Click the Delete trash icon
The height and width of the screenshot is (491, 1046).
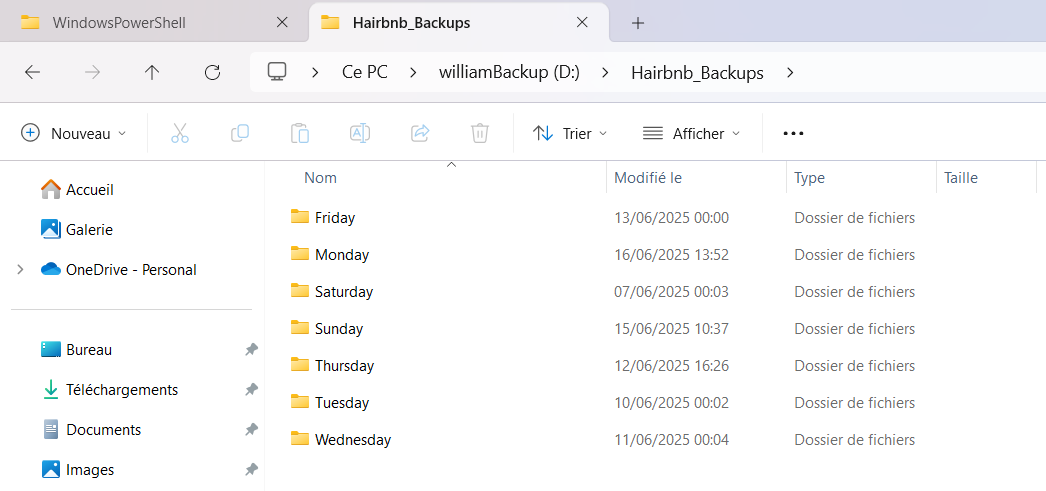[x=480, y=133]
